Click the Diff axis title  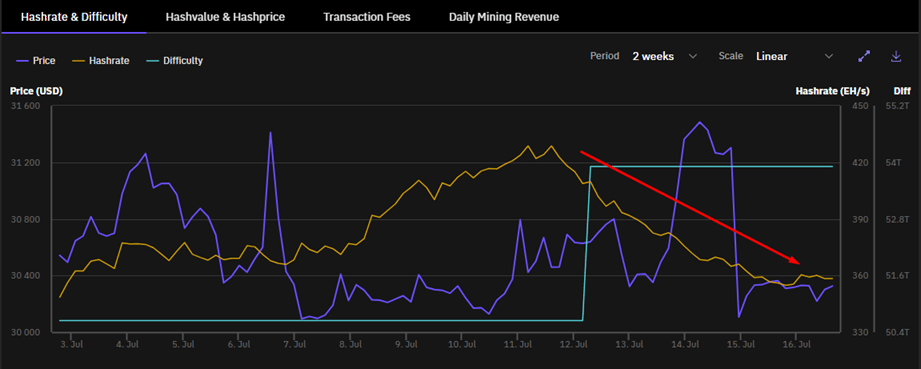(x=902, y=91)
